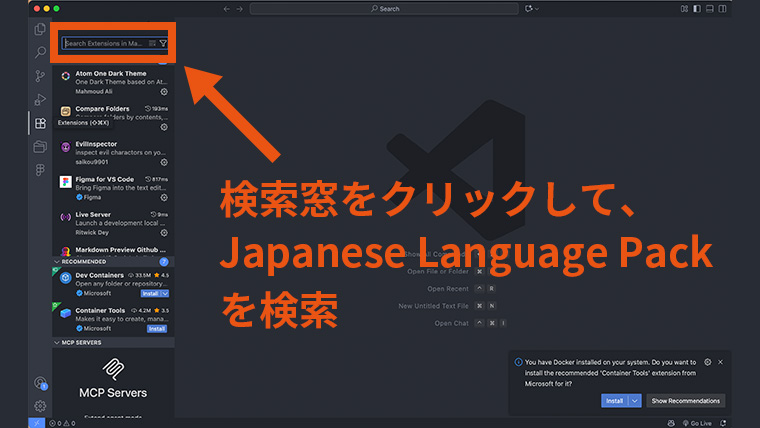Open the Explorer view in activity bar
The width and height of the screenshot is (760, 428).
[40, 29]
